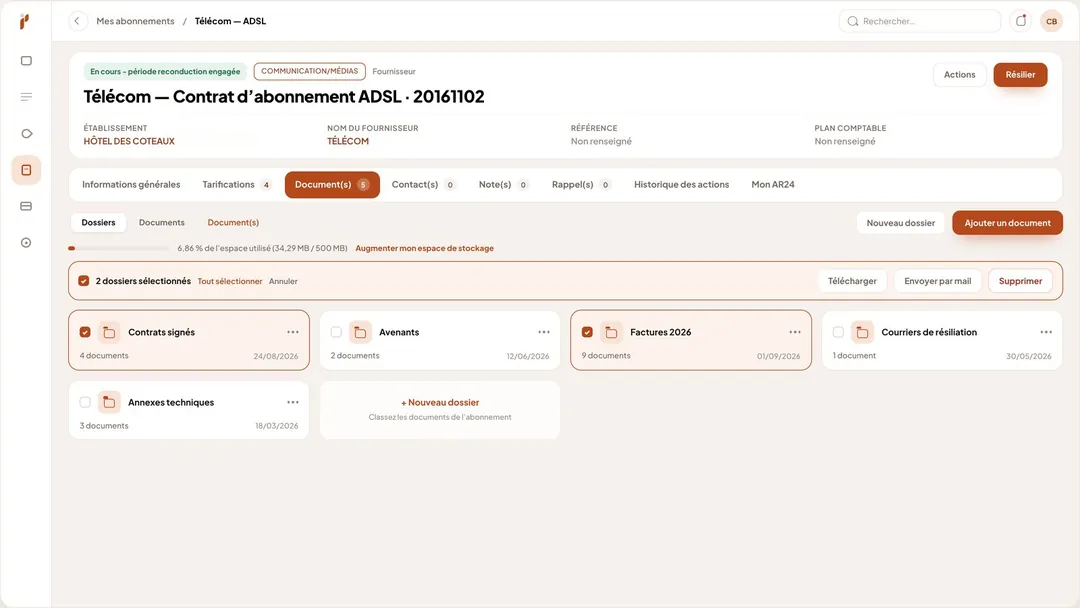Viewport: 1080px width, 608px height.
Task: Select the Dossiers sub-tab
Action: point(98,222)
